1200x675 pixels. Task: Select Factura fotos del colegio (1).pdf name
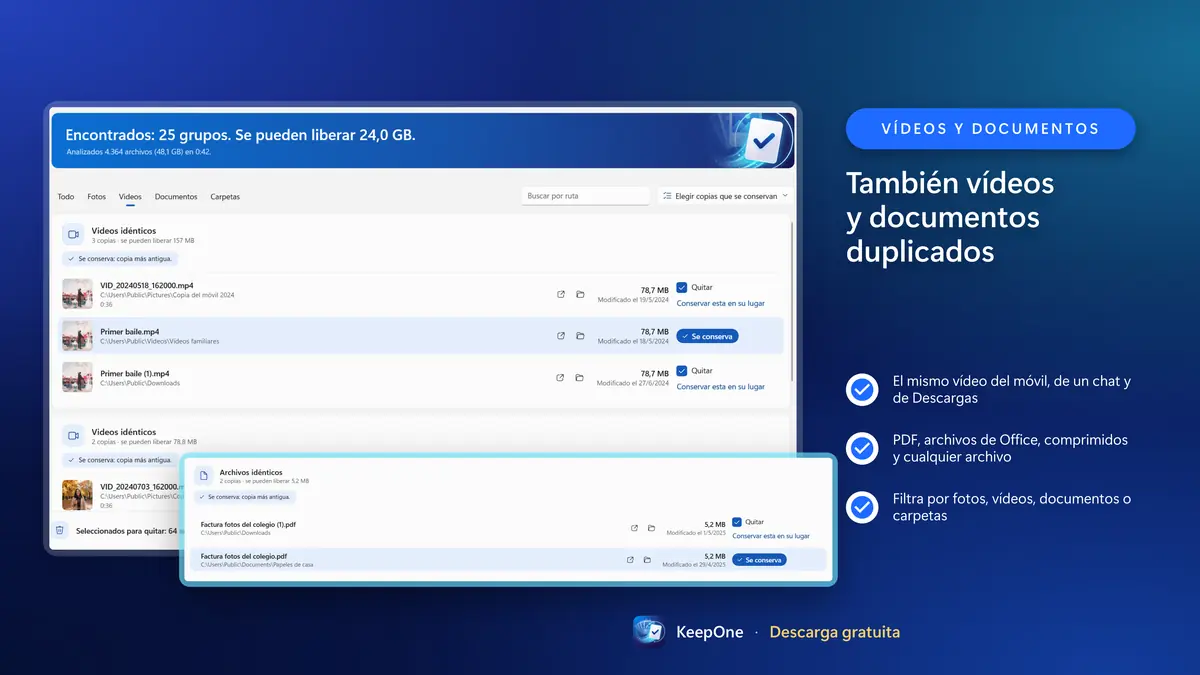coord(248,524)
